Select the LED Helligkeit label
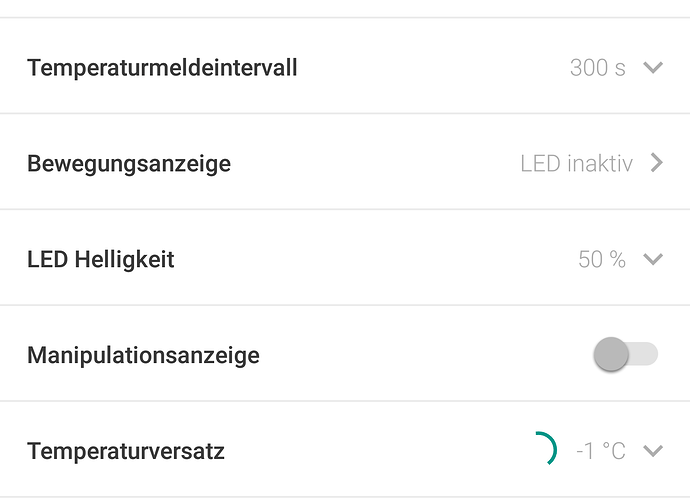 click(101, 260)
